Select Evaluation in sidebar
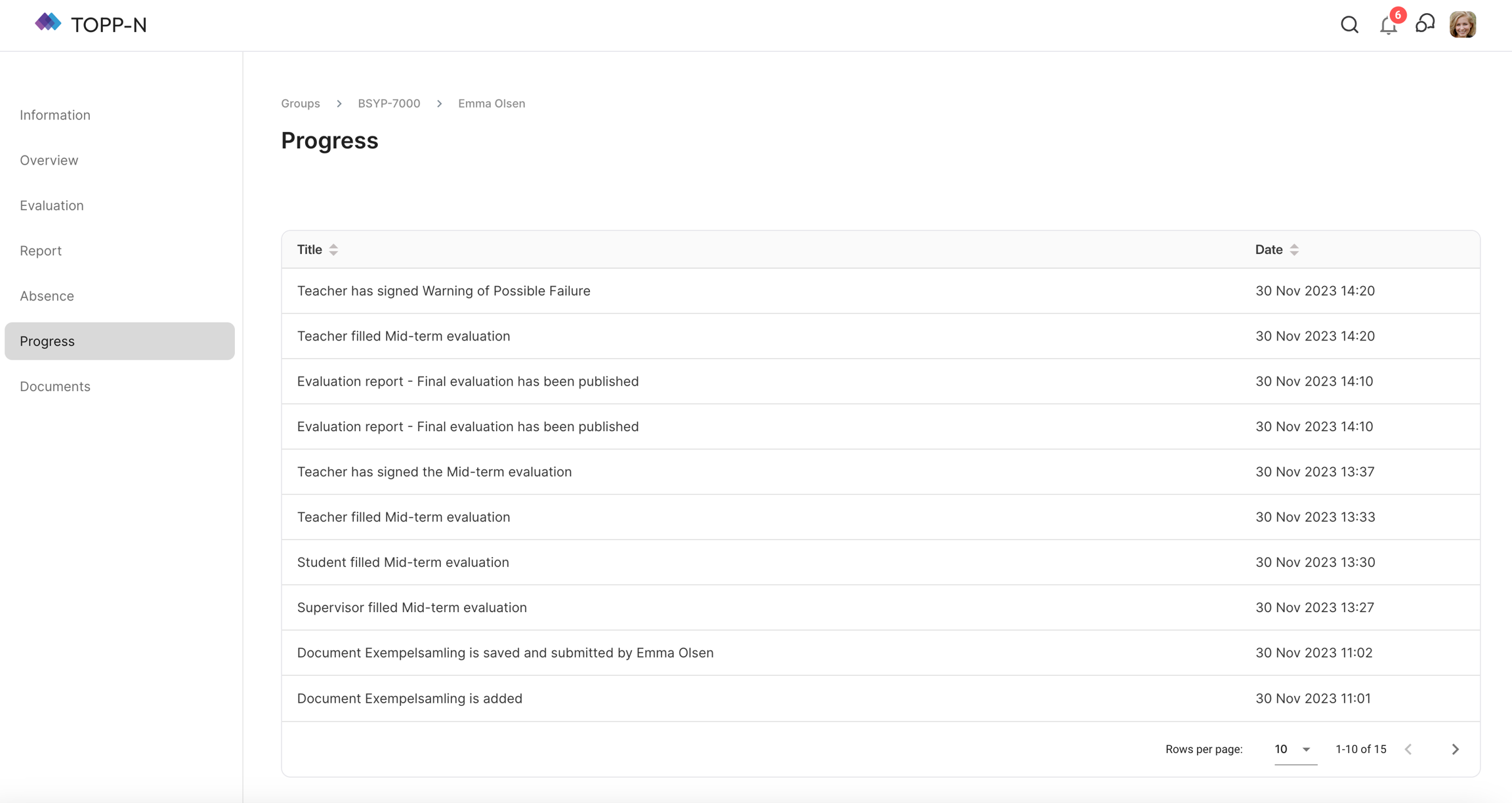This screenshot has width=1512, height=803. click(x=52, y=205)
